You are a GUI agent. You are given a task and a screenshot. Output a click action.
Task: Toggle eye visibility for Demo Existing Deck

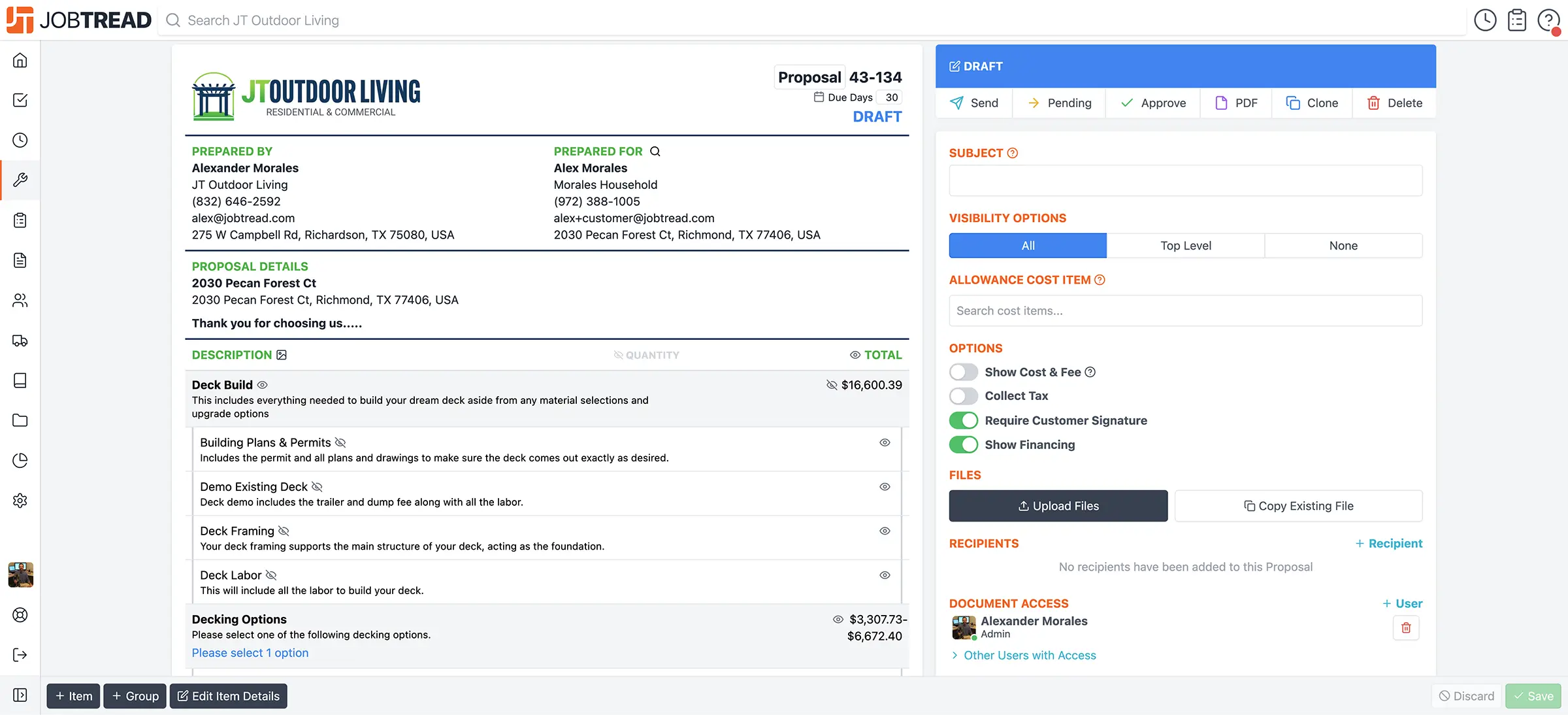(x=885, y=487)
